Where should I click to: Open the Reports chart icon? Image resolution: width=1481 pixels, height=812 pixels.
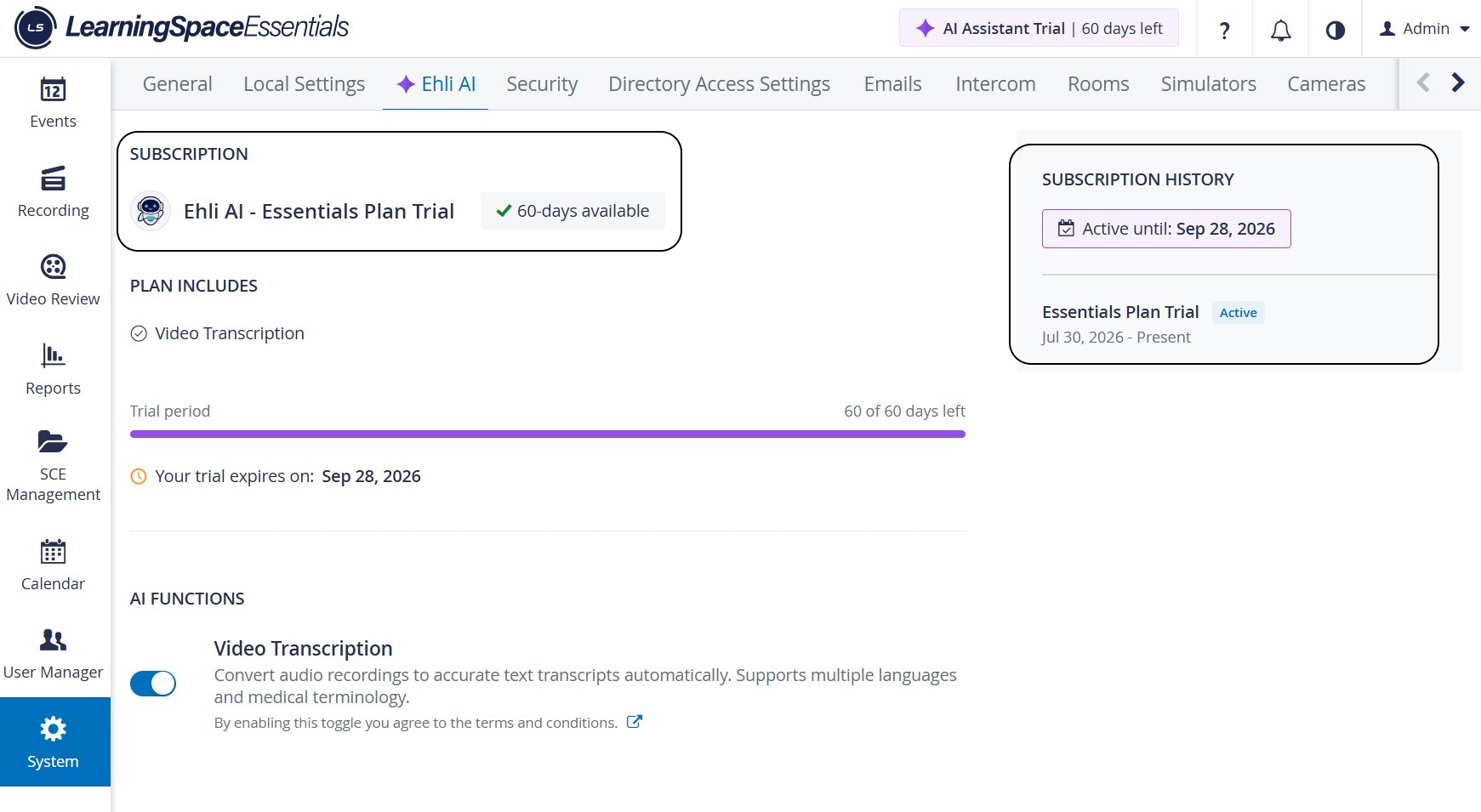coord(53,355)
